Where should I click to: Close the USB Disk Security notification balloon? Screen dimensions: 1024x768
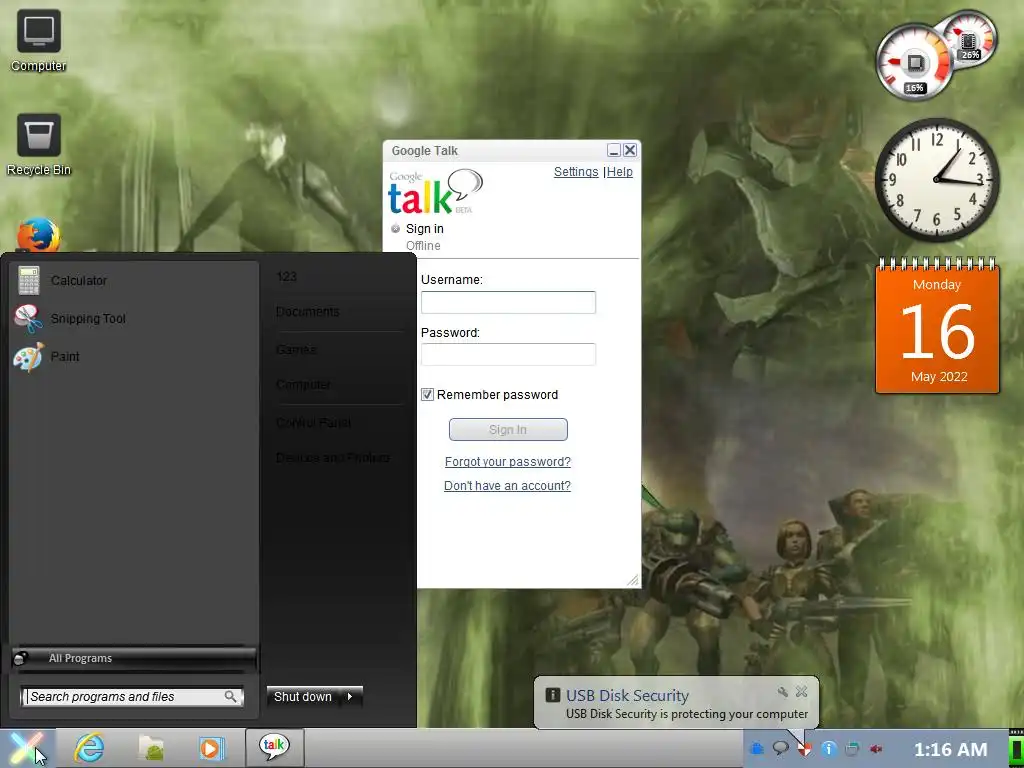801,691
